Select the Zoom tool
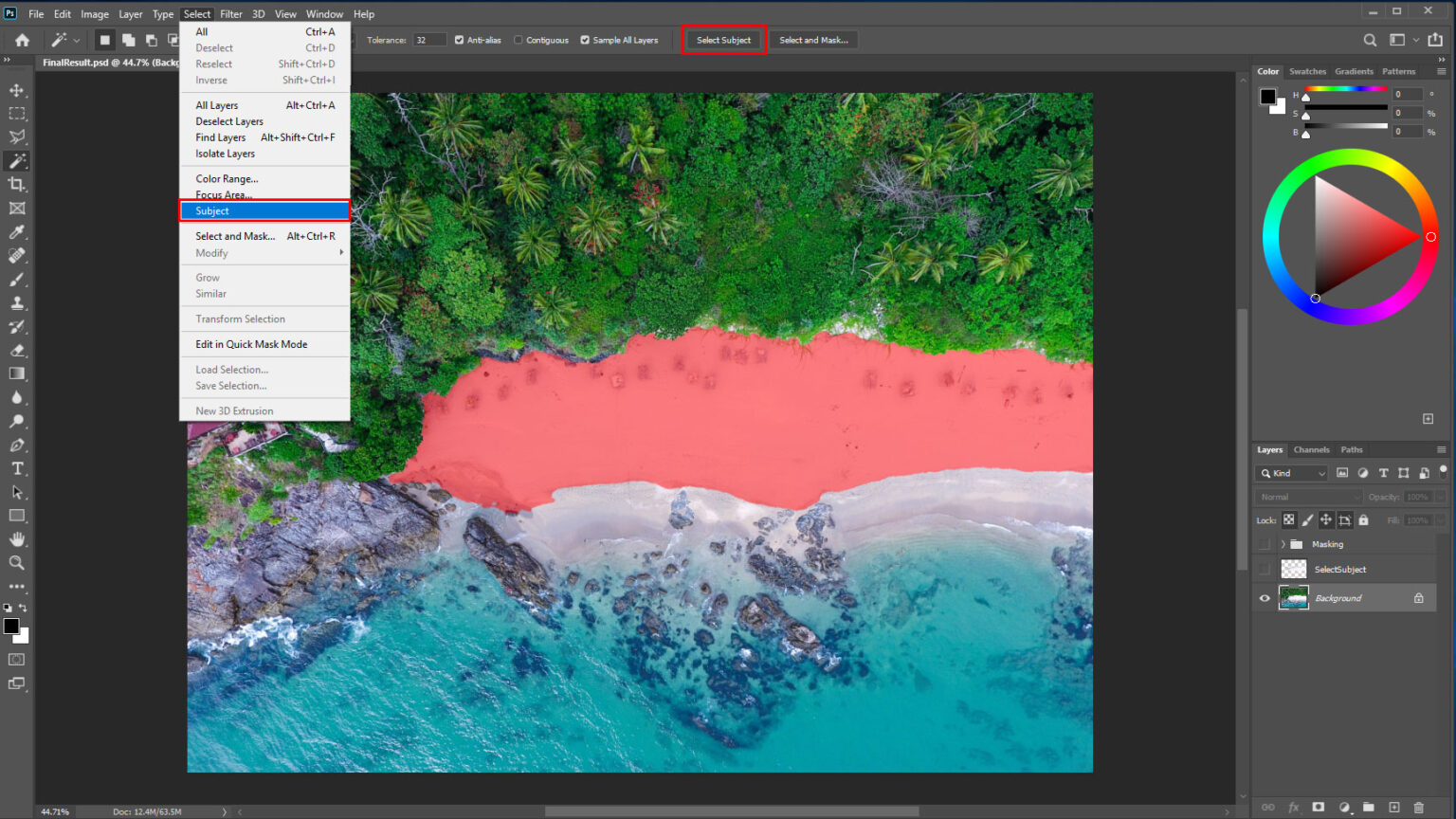 (x=14, y=563)
